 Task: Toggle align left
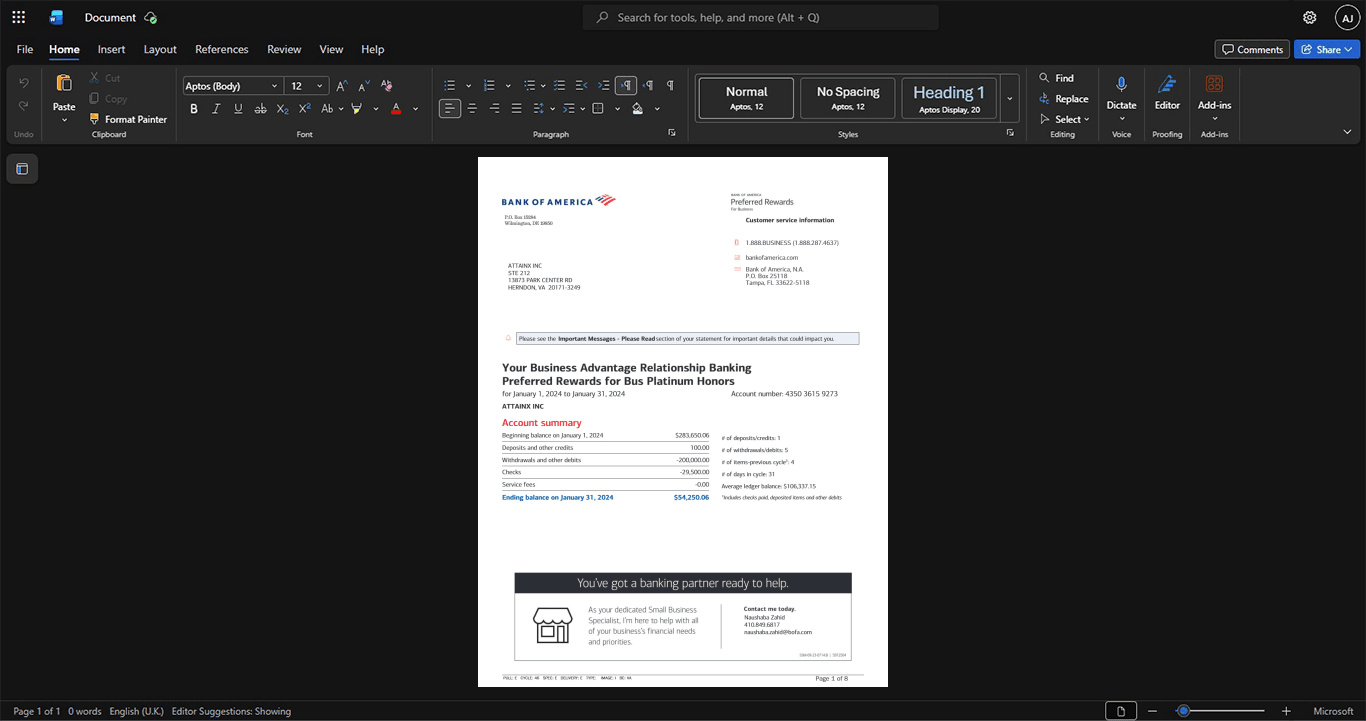click(450, 108)
